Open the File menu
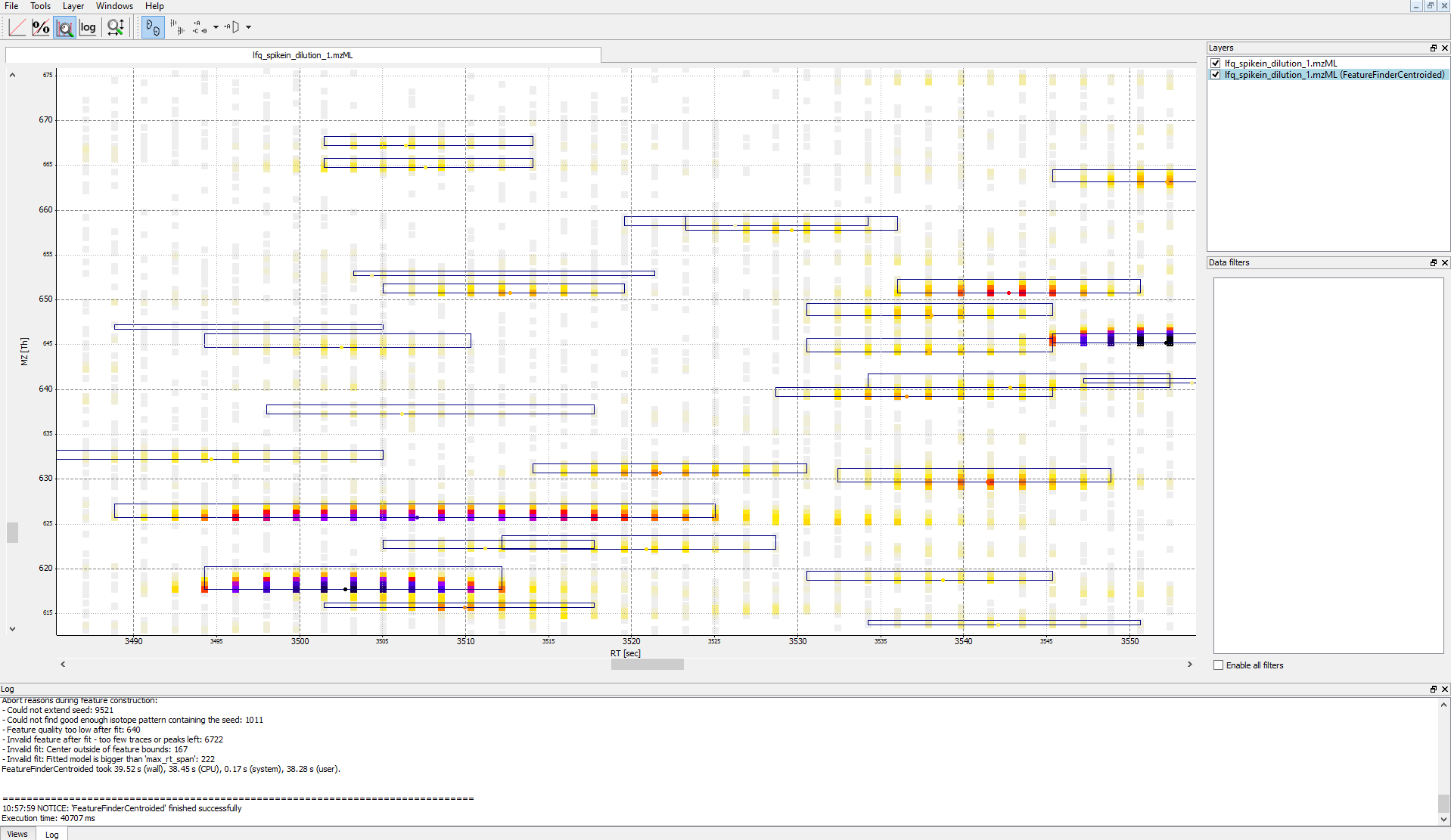The width and height of the screenshot is (1451, 840). 11,6
